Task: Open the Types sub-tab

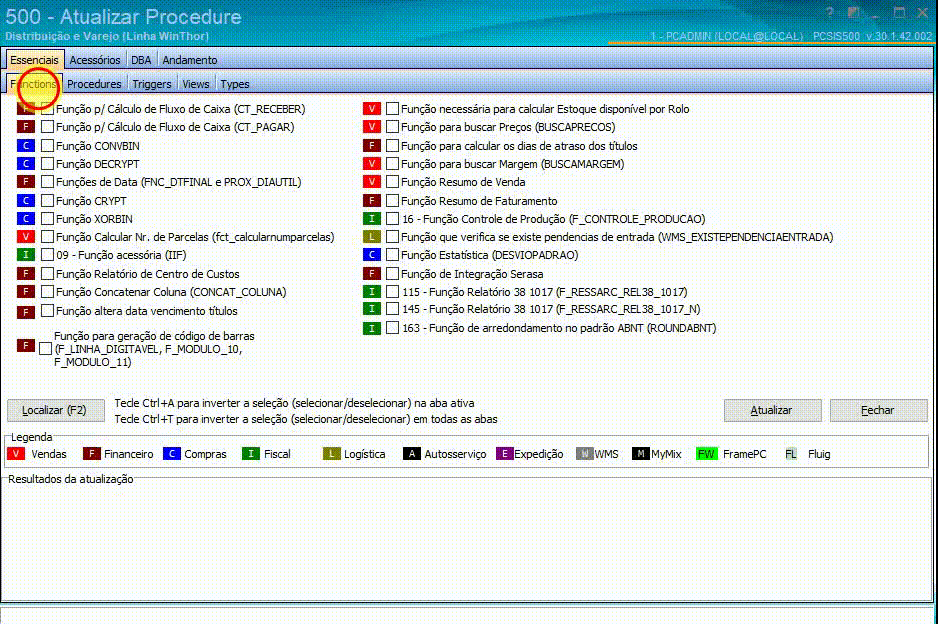Action: [234, 84]
